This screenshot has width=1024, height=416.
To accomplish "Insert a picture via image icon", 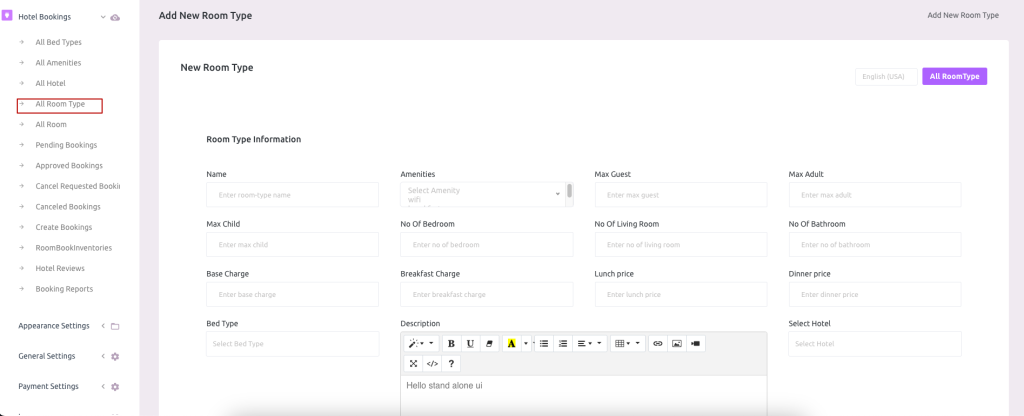I will (677, 344).
